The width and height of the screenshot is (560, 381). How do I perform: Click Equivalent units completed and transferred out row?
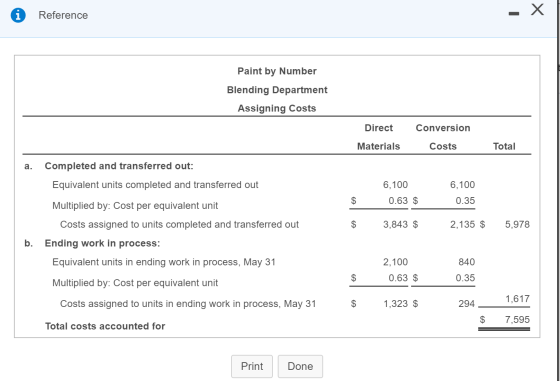coord(155,185)
